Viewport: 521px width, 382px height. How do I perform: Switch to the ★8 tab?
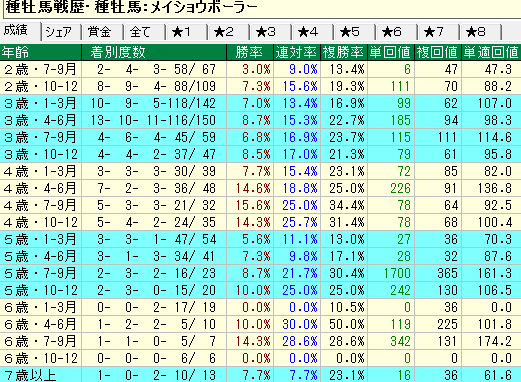(480, 32)
